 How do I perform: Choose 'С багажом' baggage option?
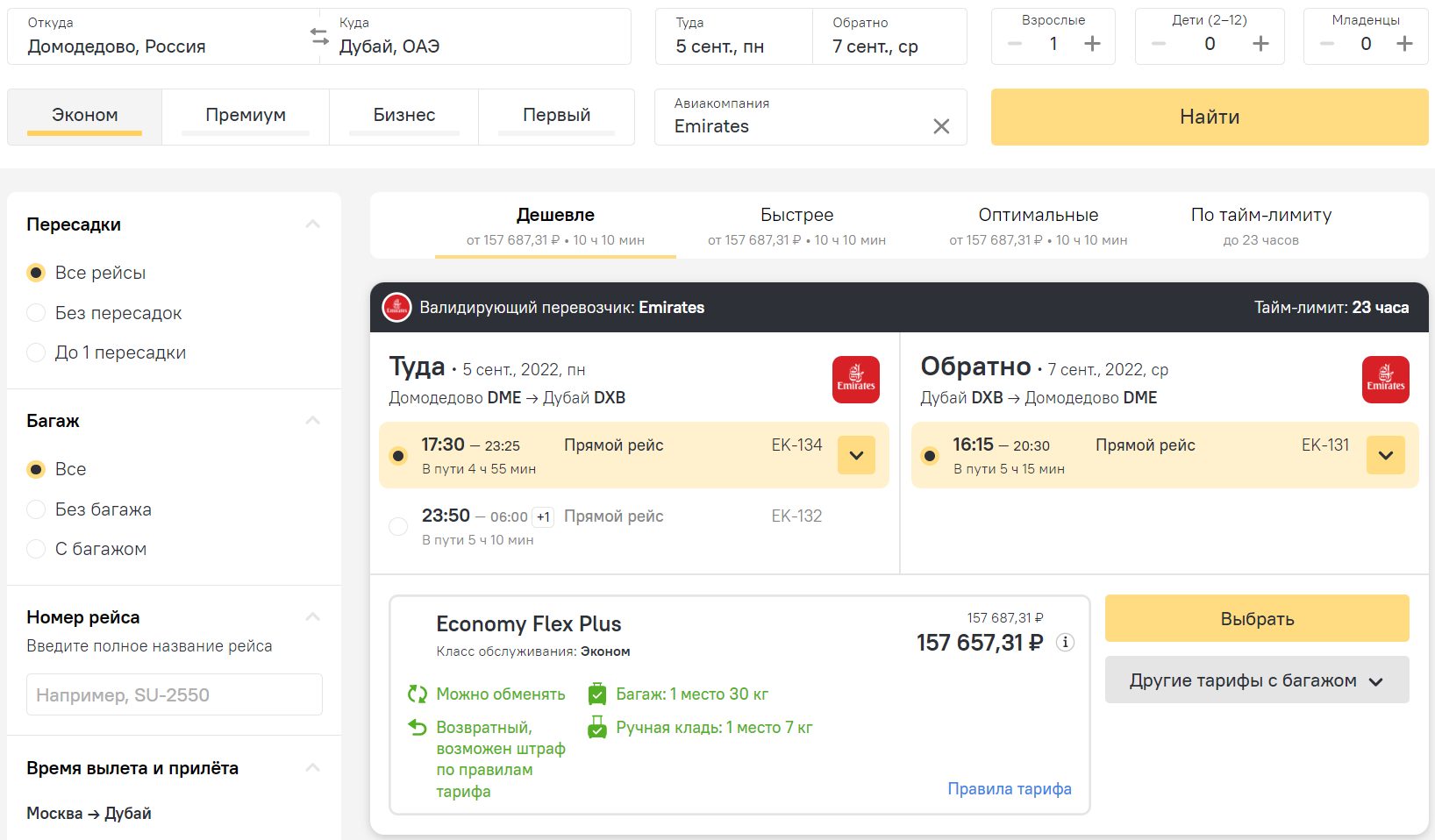[36, 549]
